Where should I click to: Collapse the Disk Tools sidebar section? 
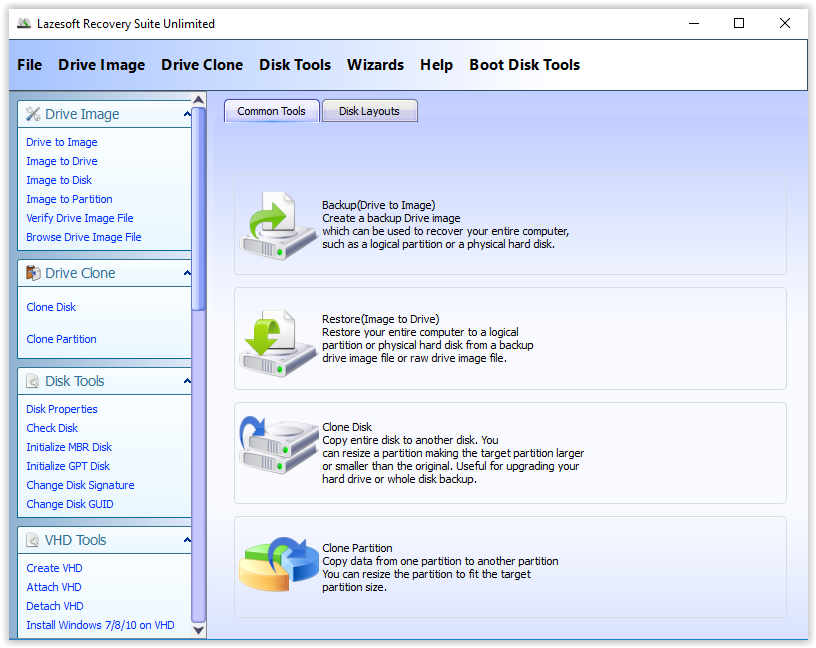[x=187, y=381]
